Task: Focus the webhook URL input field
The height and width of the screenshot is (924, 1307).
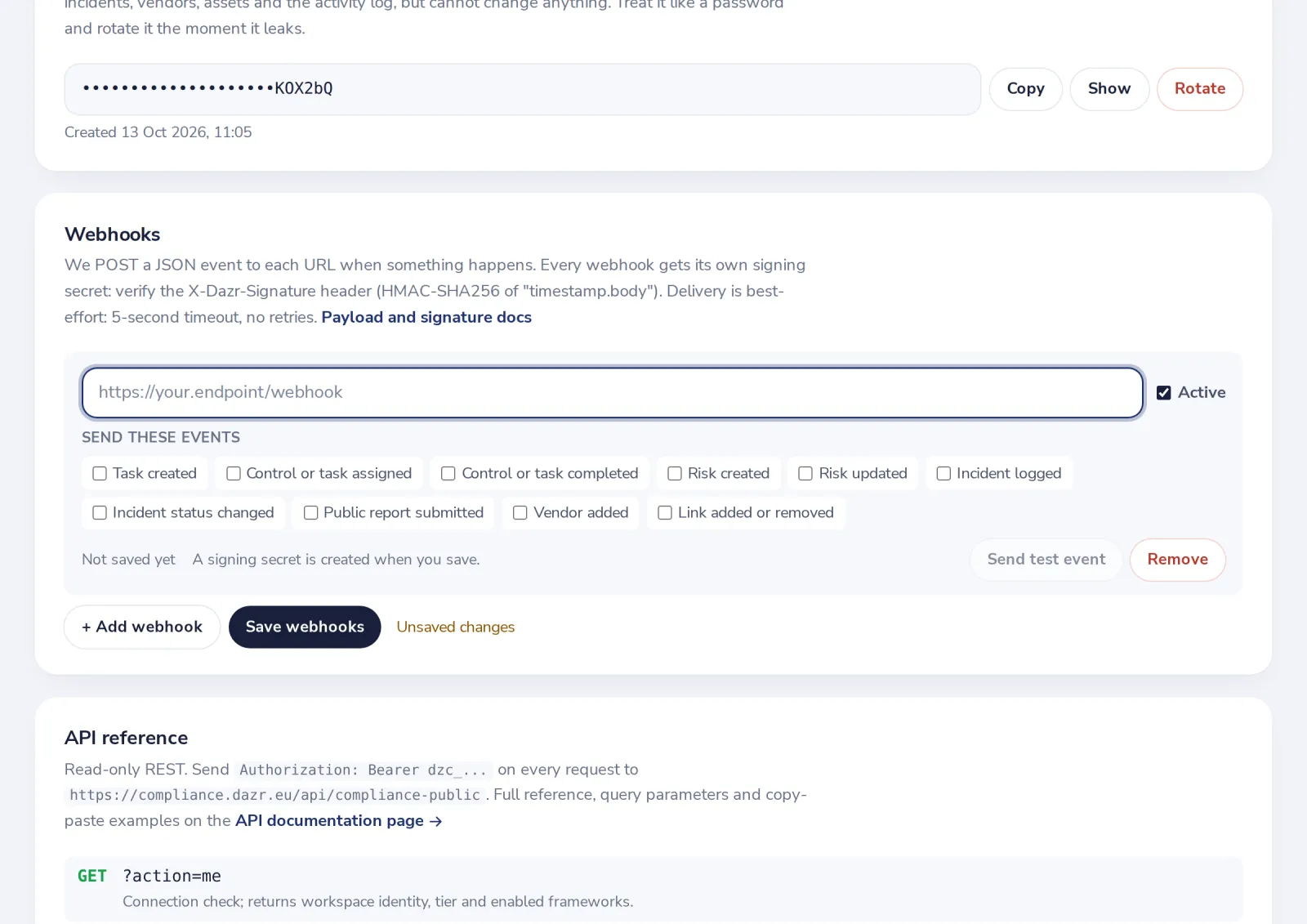Action: [612, 392]
